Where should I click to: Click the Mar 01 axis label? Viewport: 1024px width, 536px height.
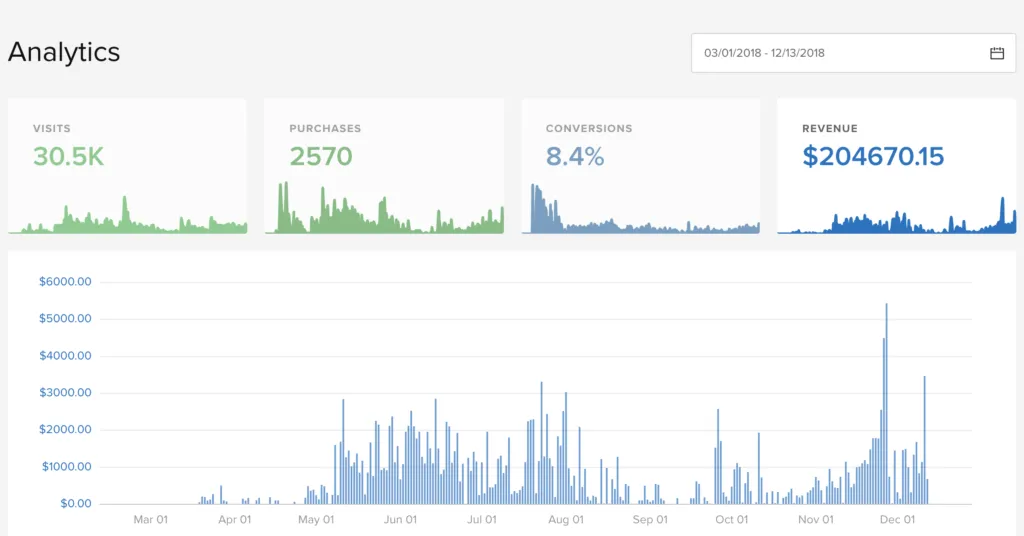(150, 520)
